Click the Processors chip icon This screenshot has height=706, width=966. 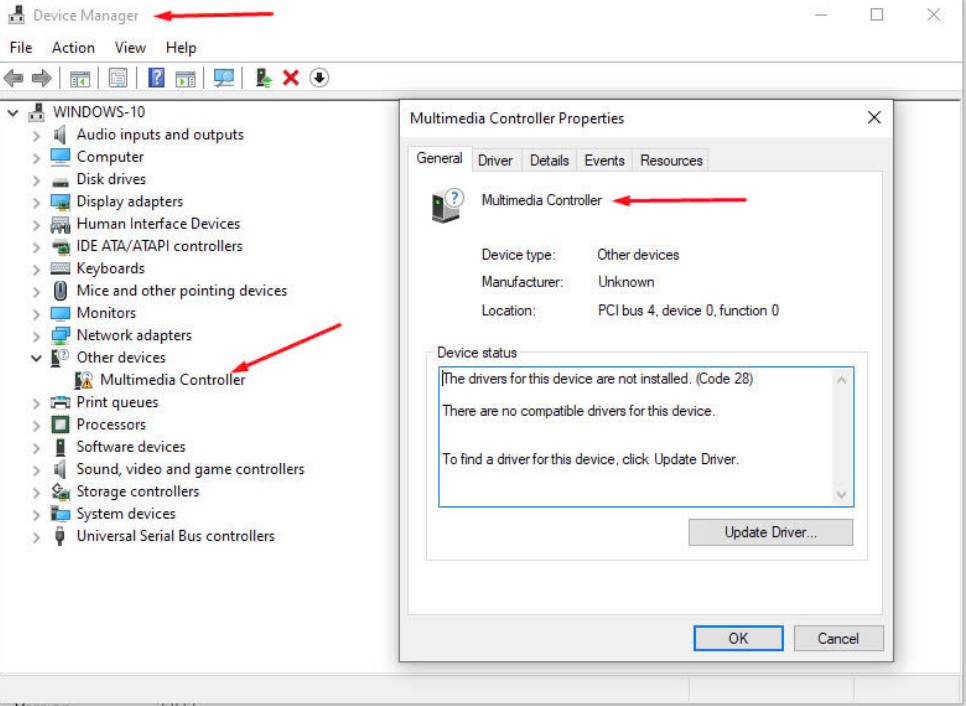pyautogui.click(x=60, y=424)
